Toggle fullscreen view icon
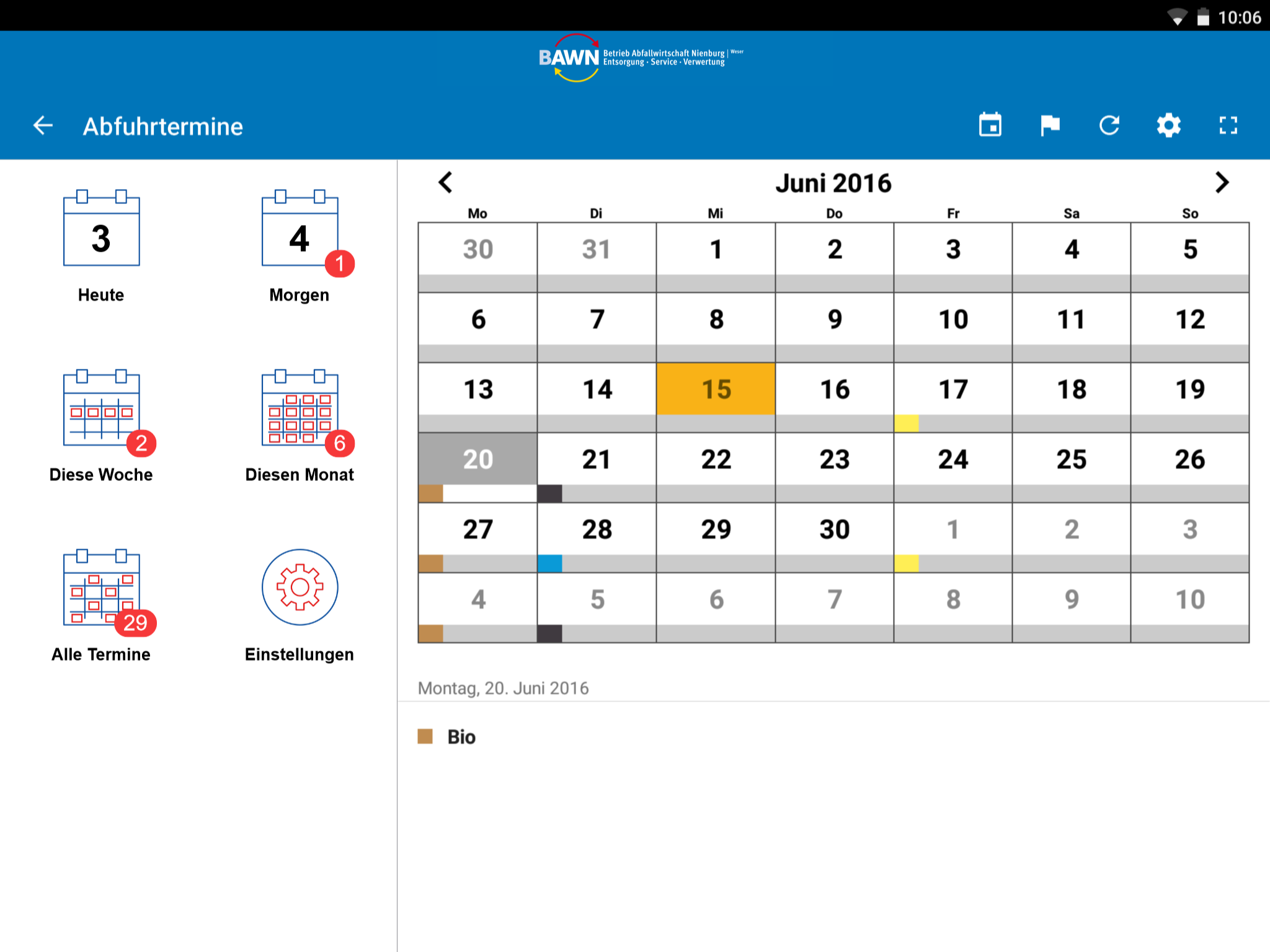1270x952 pixels. tap(1228, 126)
